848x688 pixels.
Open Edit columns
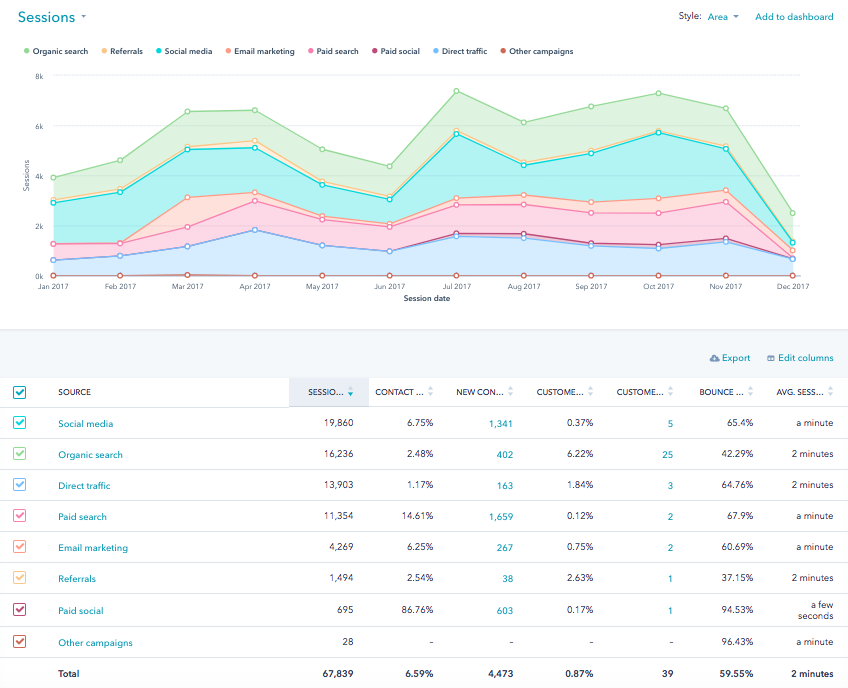coord(800,358)
